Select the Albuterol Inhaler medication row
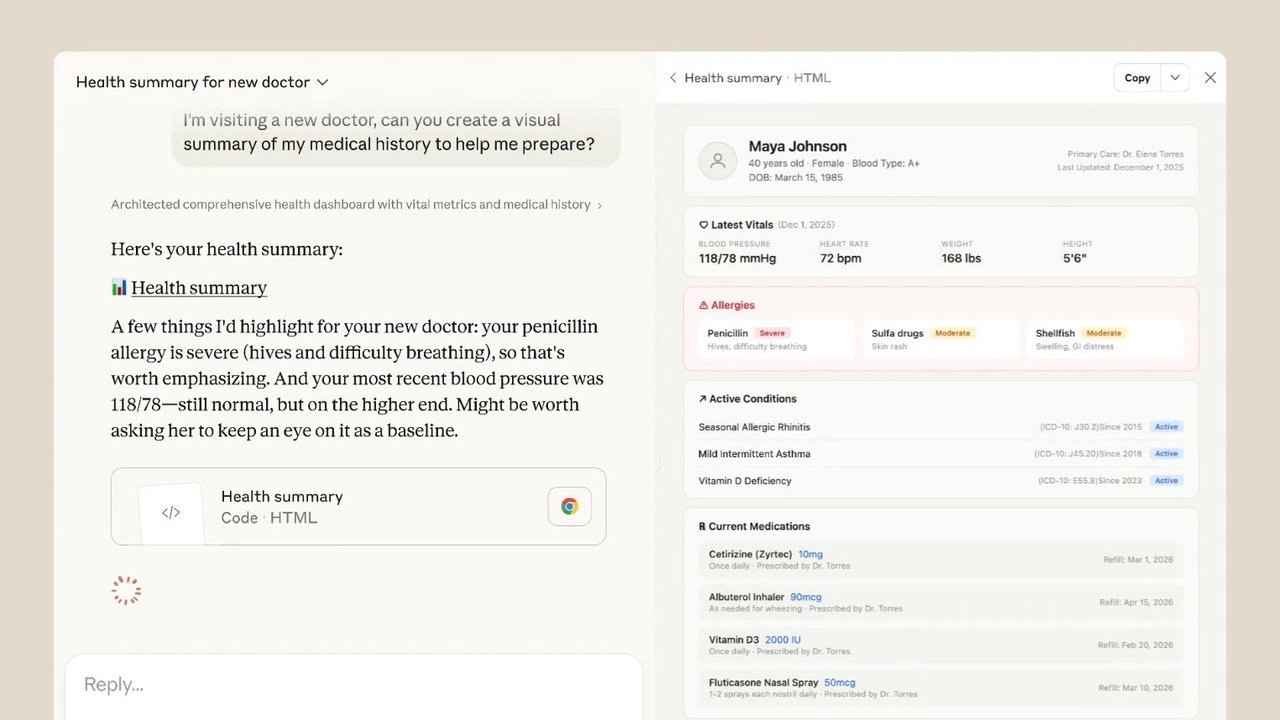The width and height of the screenshot is (1280, 720). coord(941,602)
